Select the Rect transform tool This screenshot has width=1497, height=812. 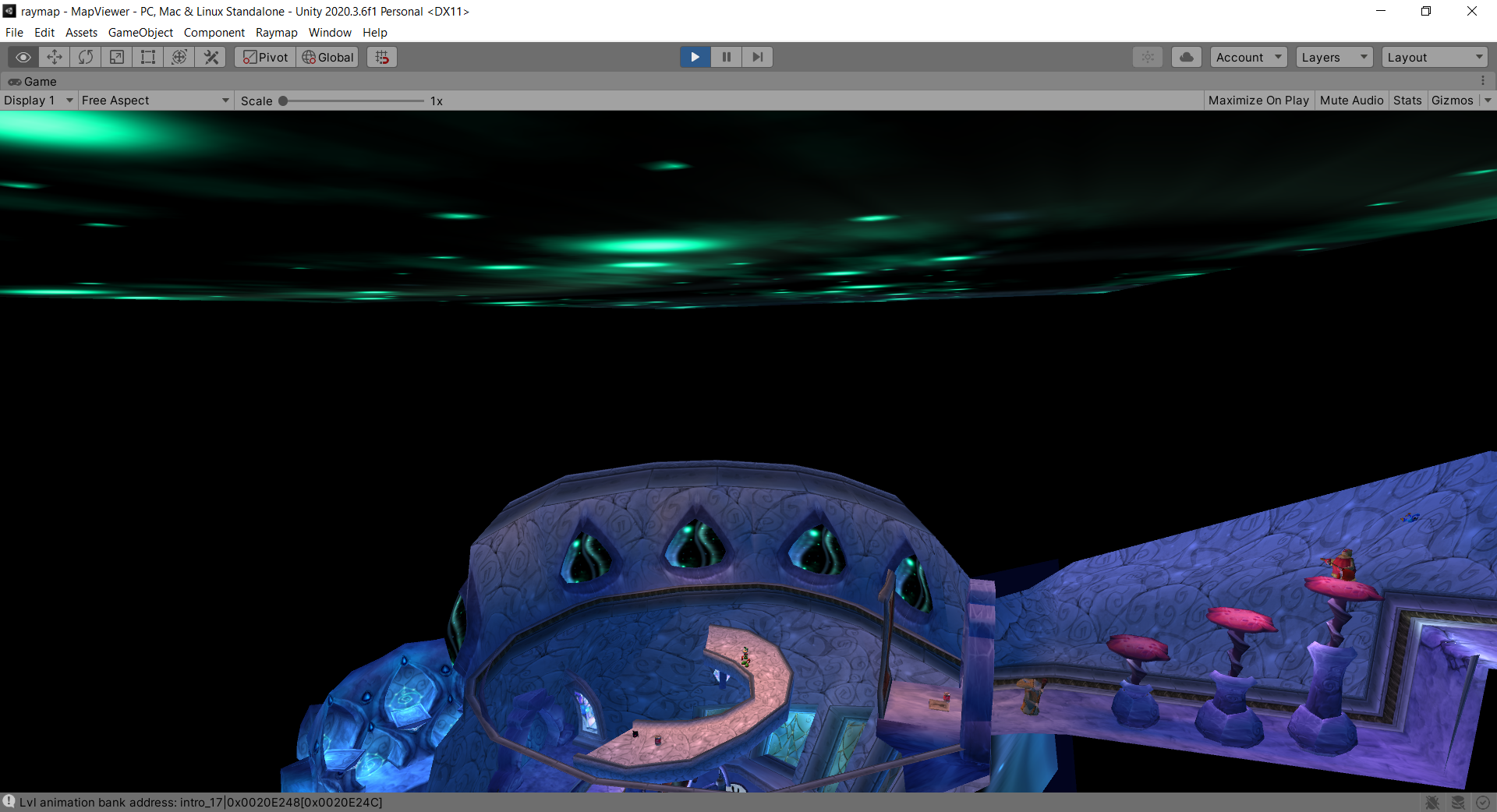(x=148, y=57)
